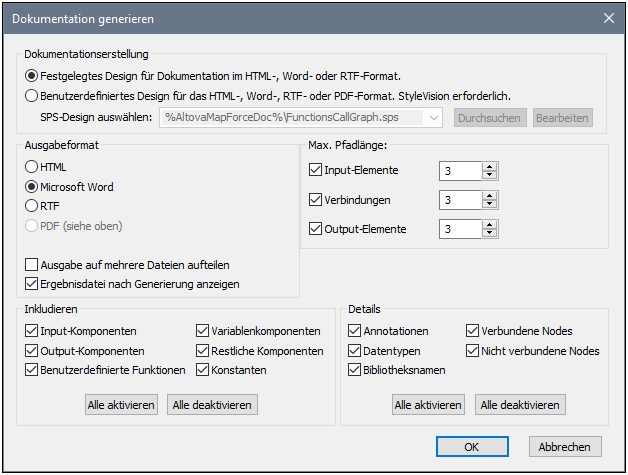
Task: Click the Output-Elemente number input field
Action: pos(459,229)
